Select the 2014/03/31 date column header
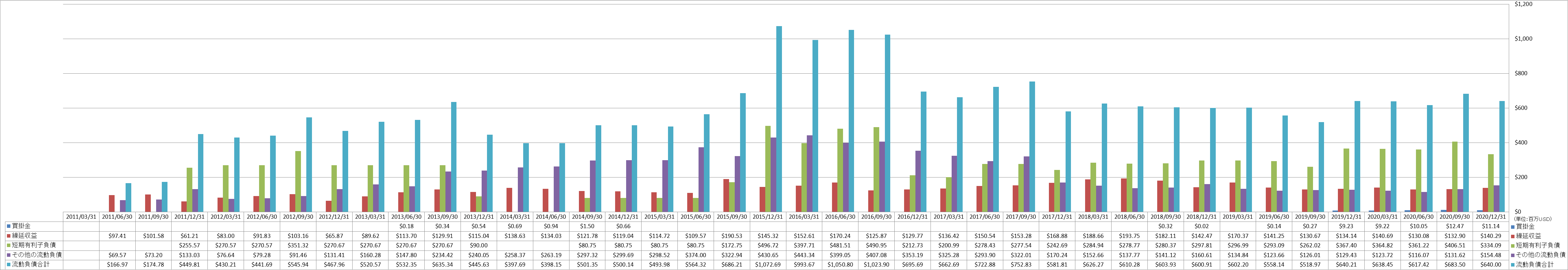The height and width of the screenshot is (270, 1568). point(515,217)
